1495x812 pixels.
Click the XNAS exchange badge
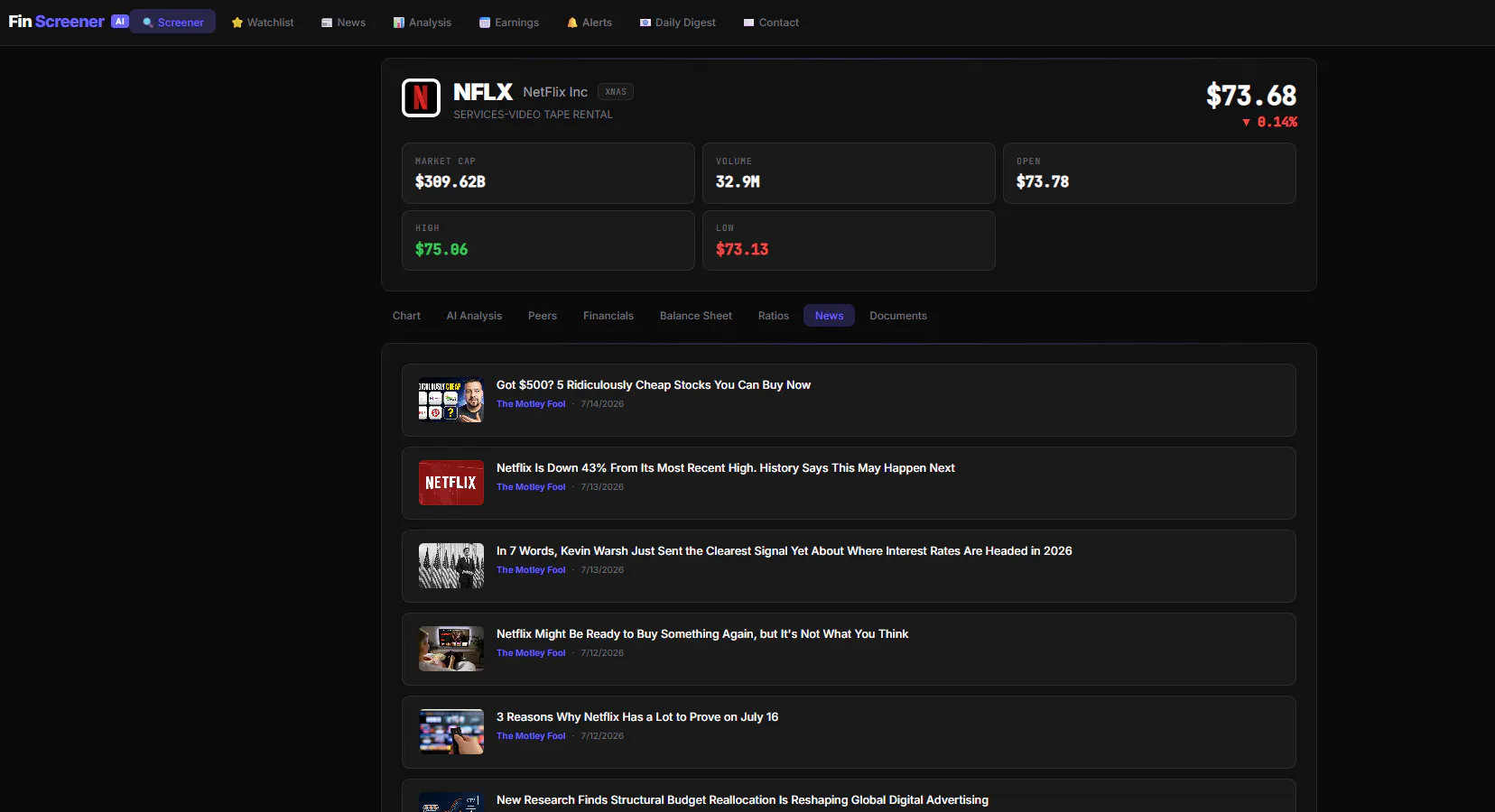pyautogui.click(x=616, y=92)
